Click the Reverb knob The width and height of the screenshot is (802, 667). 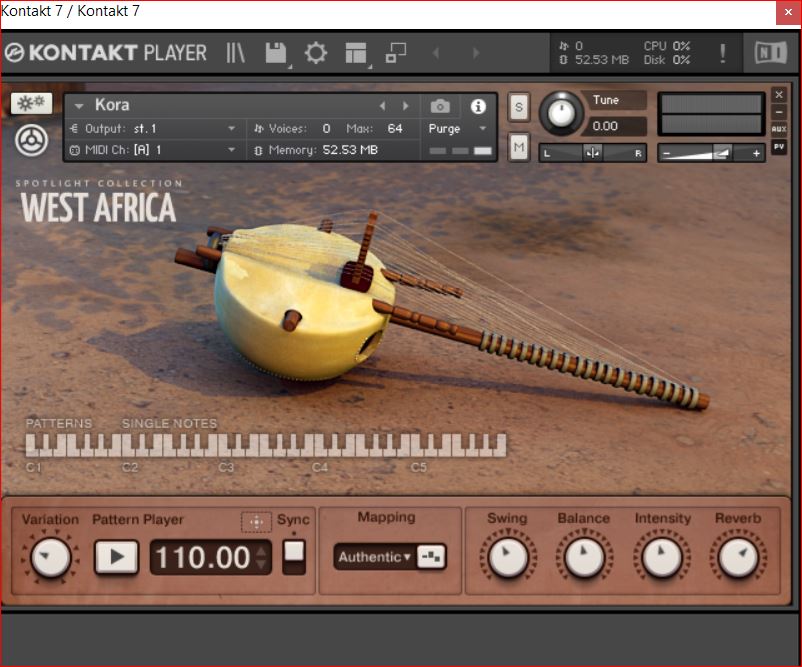(x=738, y=557)
